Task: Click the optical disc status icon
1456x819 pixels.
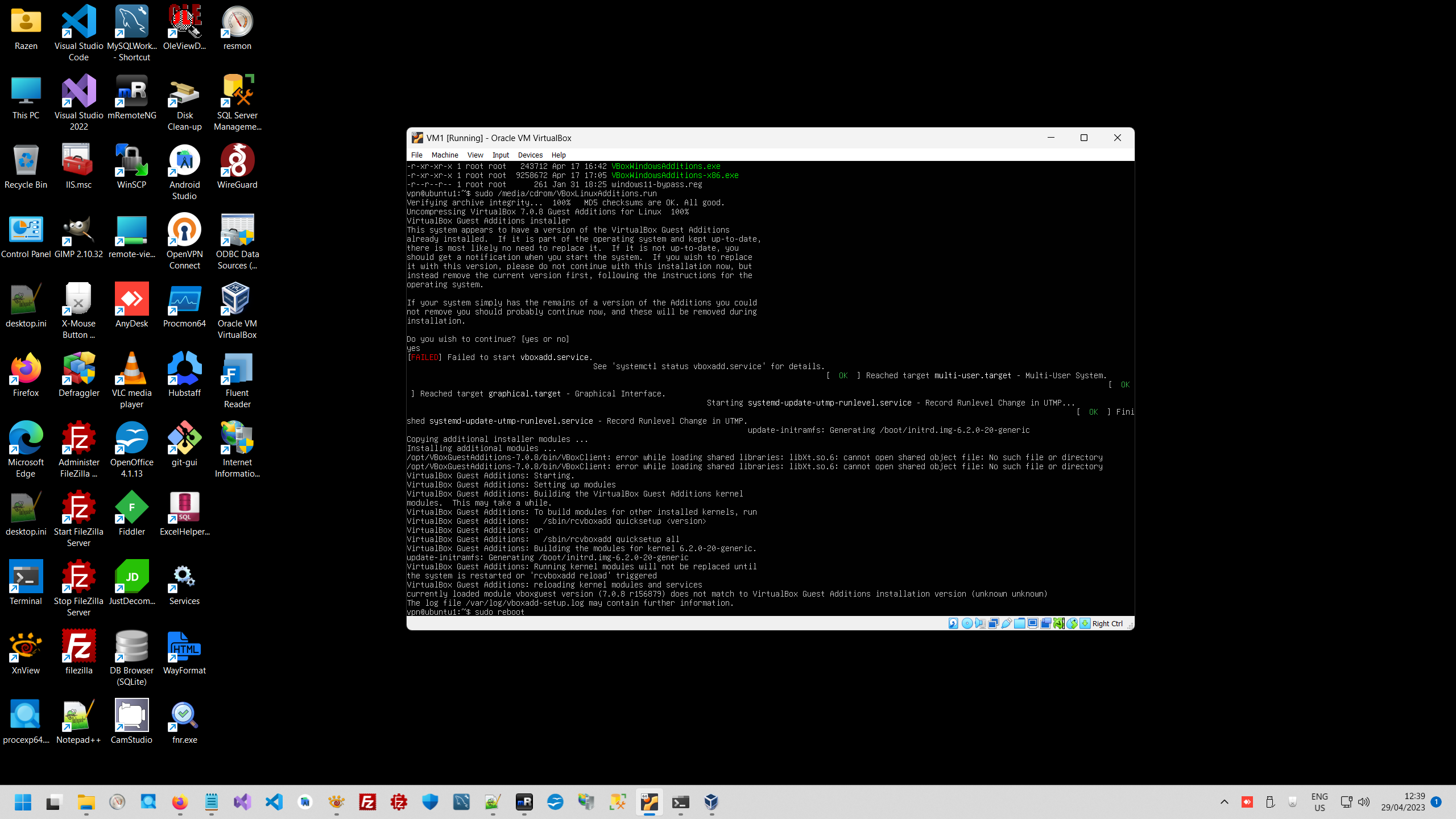Action: (x=967, y=623)
